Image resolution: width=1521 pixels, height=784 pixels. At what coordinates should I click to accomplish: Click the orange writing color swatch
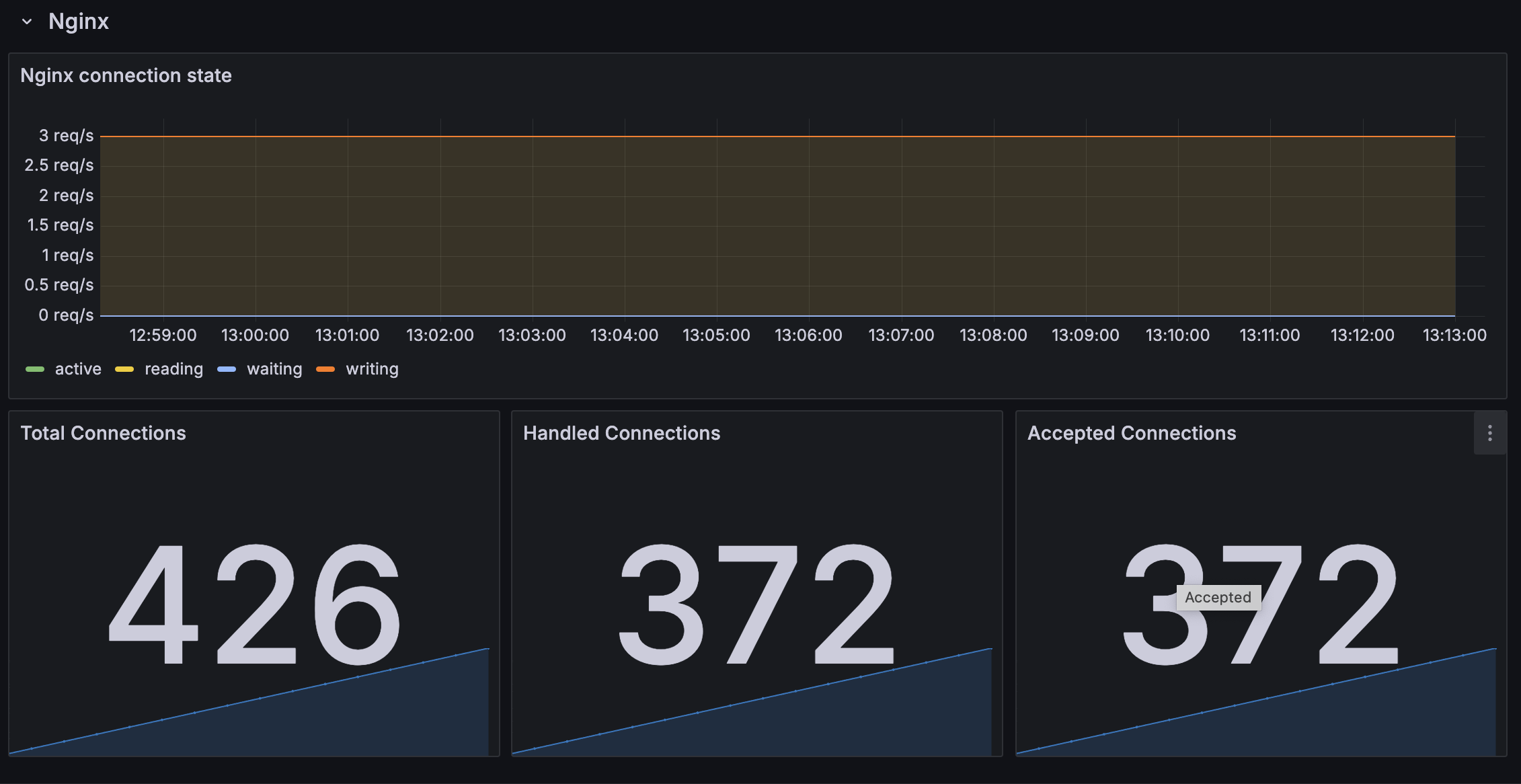click(325, 369)
